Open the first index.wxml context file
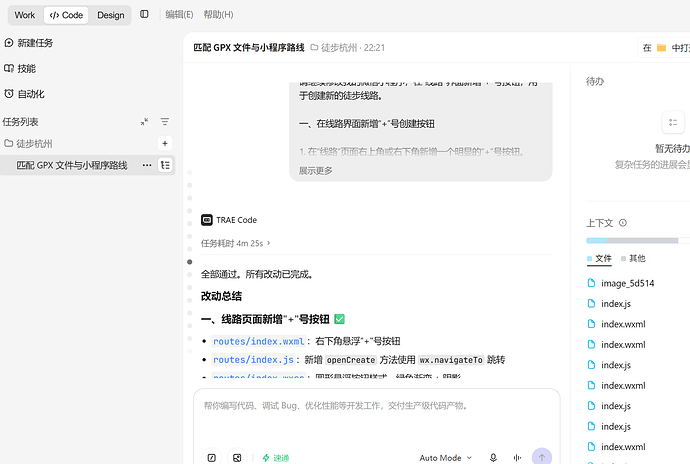The width and height of the screenshot is (690, 464). [617, 324]
